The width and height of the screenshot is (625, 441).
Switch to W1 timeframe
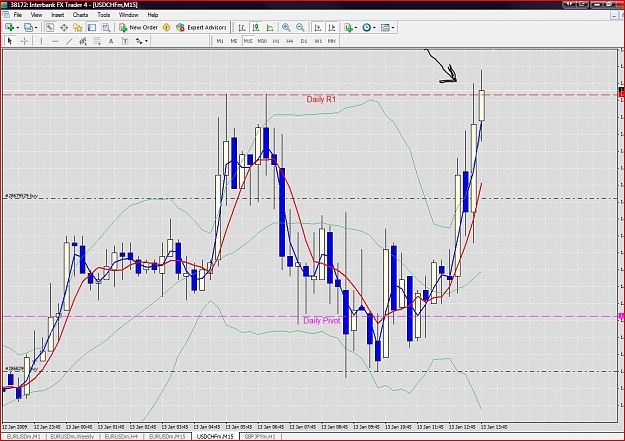coord(318,41)
